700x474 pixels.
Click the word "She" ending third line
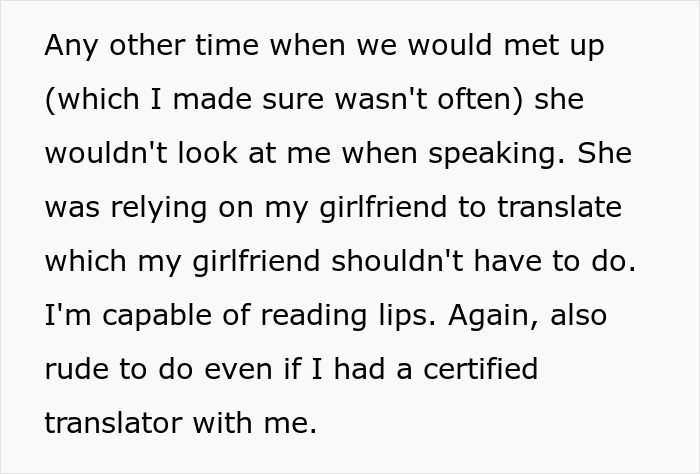(604, 155)
